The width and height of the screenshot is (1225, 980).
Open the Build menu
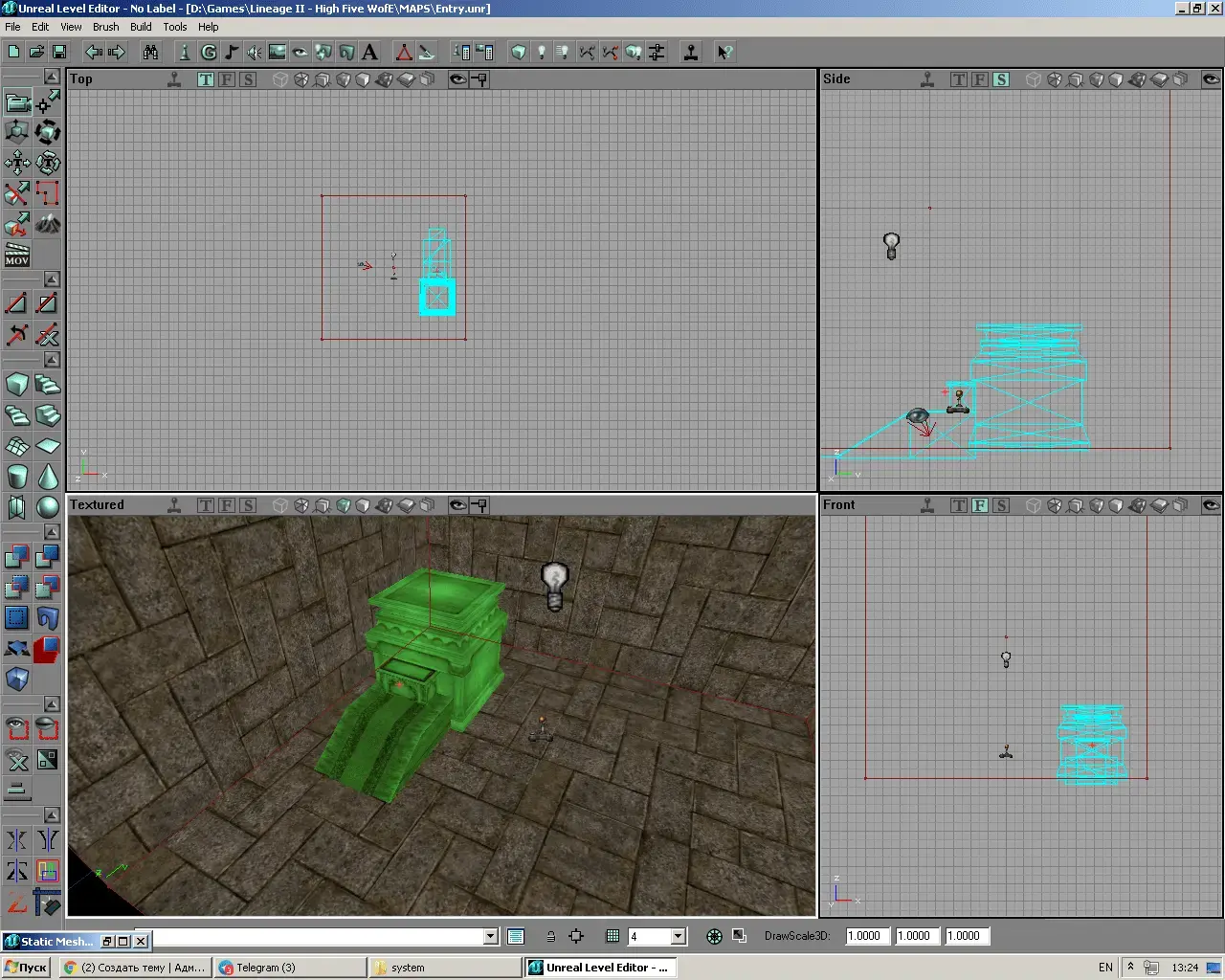pos(141,27)
